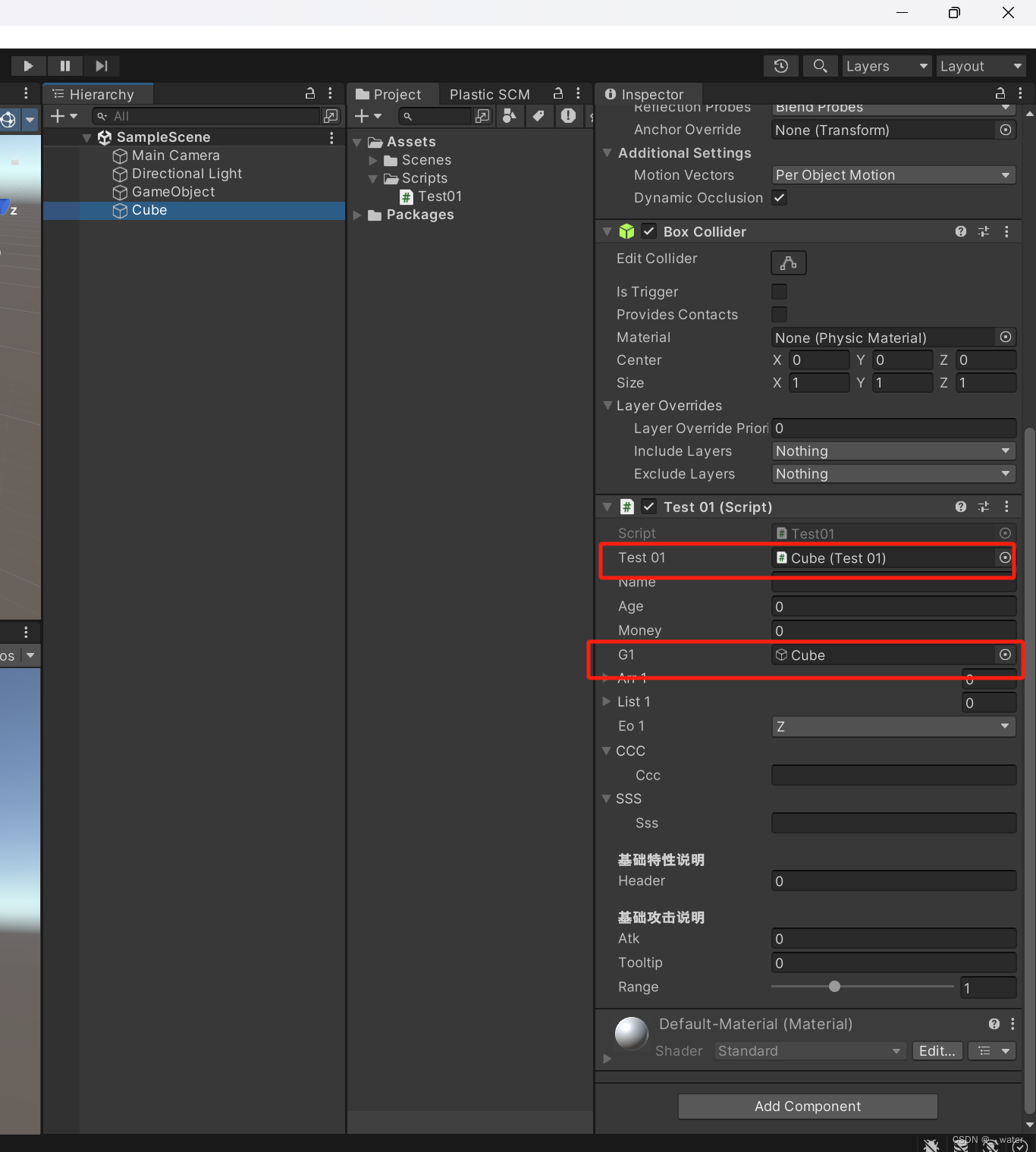Click Edit... on the Default-Material

[937, 1050]
